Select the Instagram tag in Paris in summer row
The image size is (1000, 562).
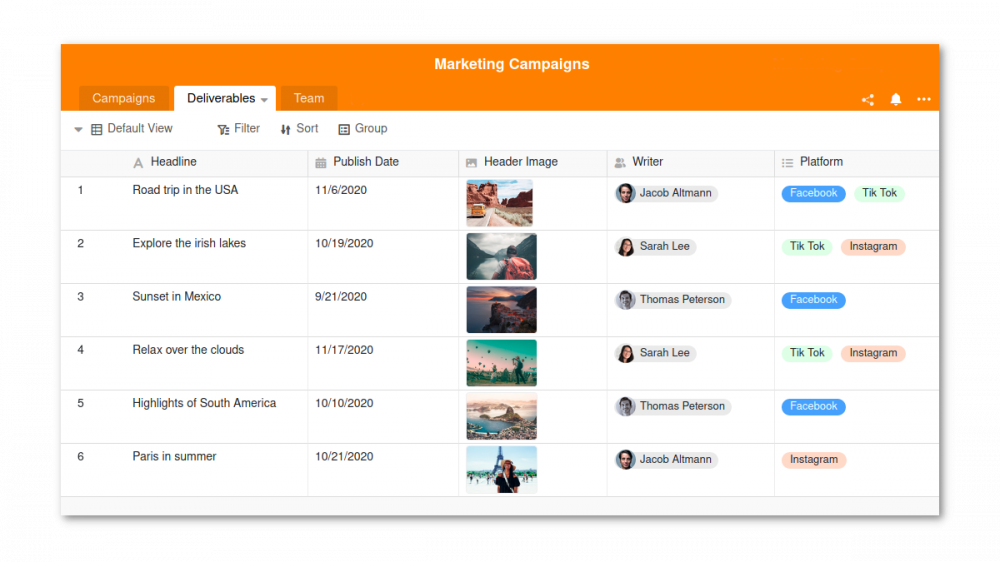[814, 460]
